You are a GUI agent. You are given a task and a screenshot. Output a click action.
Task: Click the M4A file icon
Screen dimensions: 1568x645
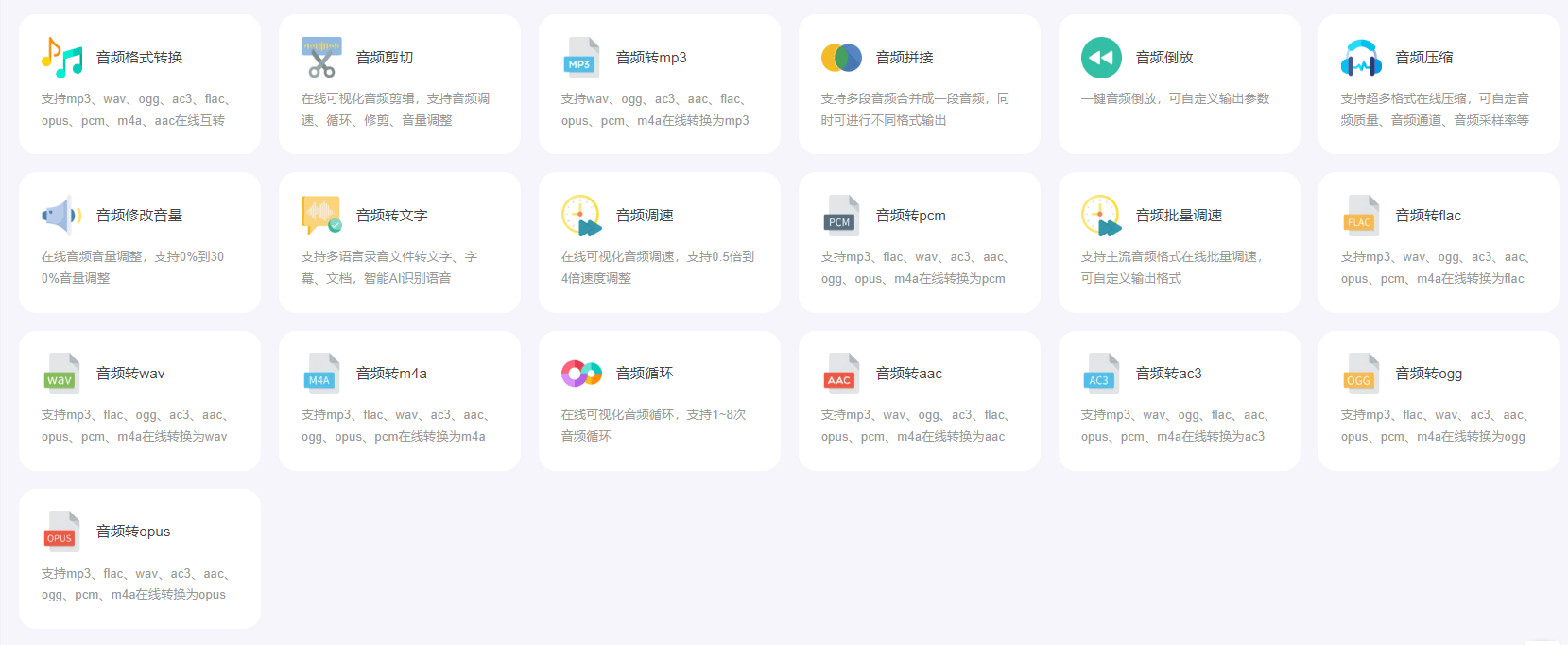click(x=321, y=374)
